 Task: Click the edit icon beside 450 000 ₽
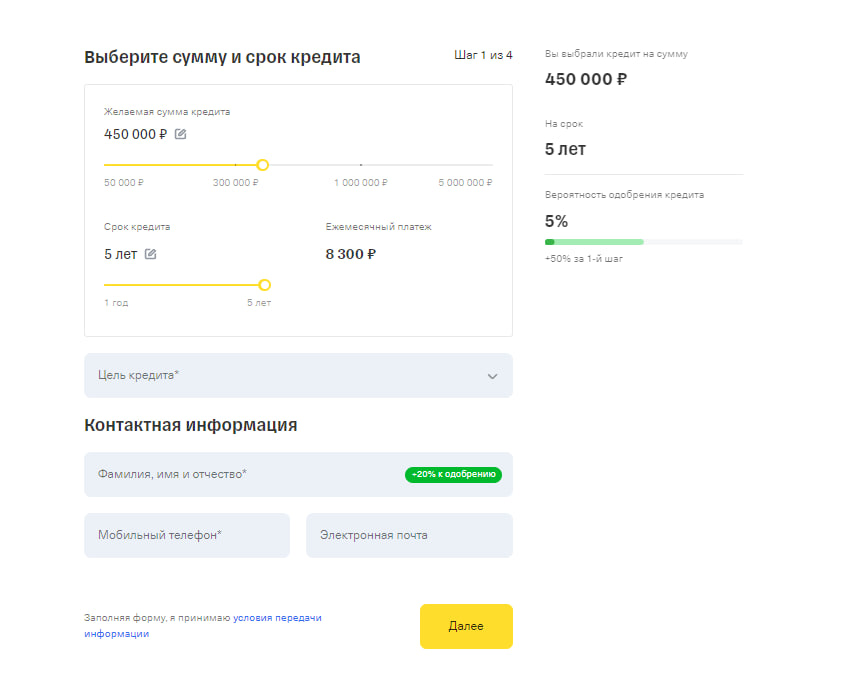tap(180, 134)
